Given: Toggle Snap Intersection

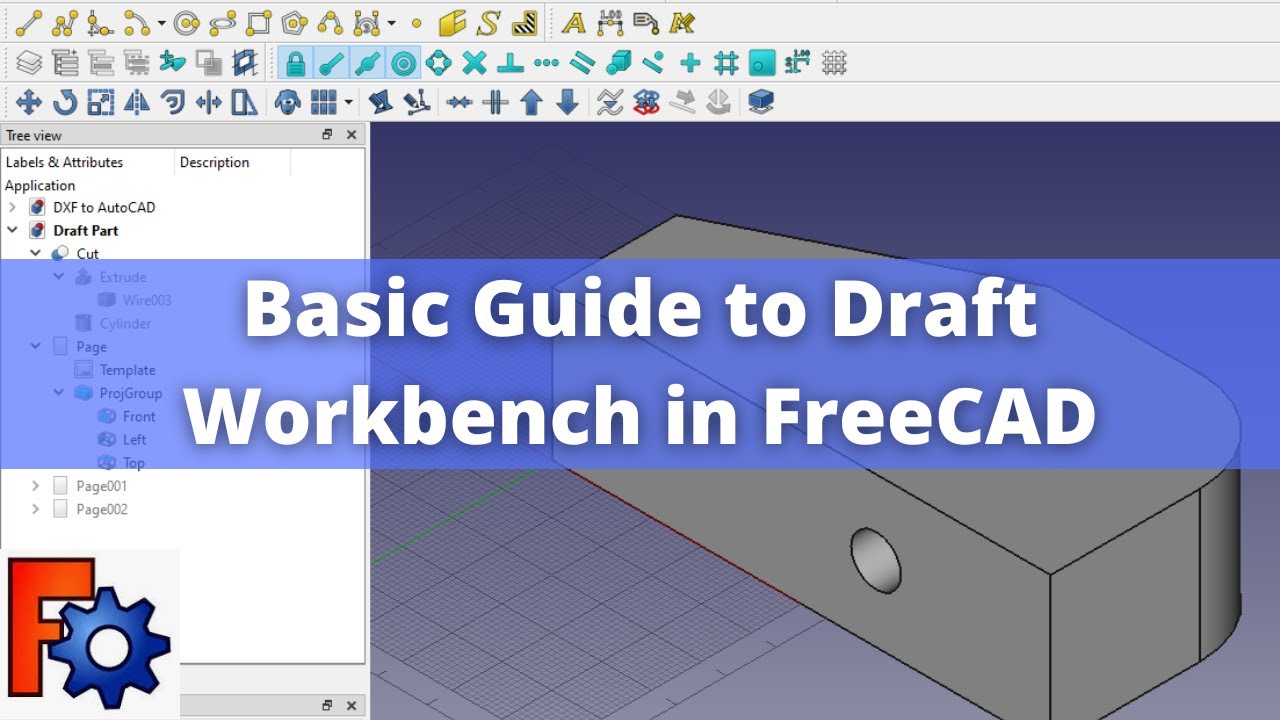Looking at the screenshot, I should click(x=474, y=63).
